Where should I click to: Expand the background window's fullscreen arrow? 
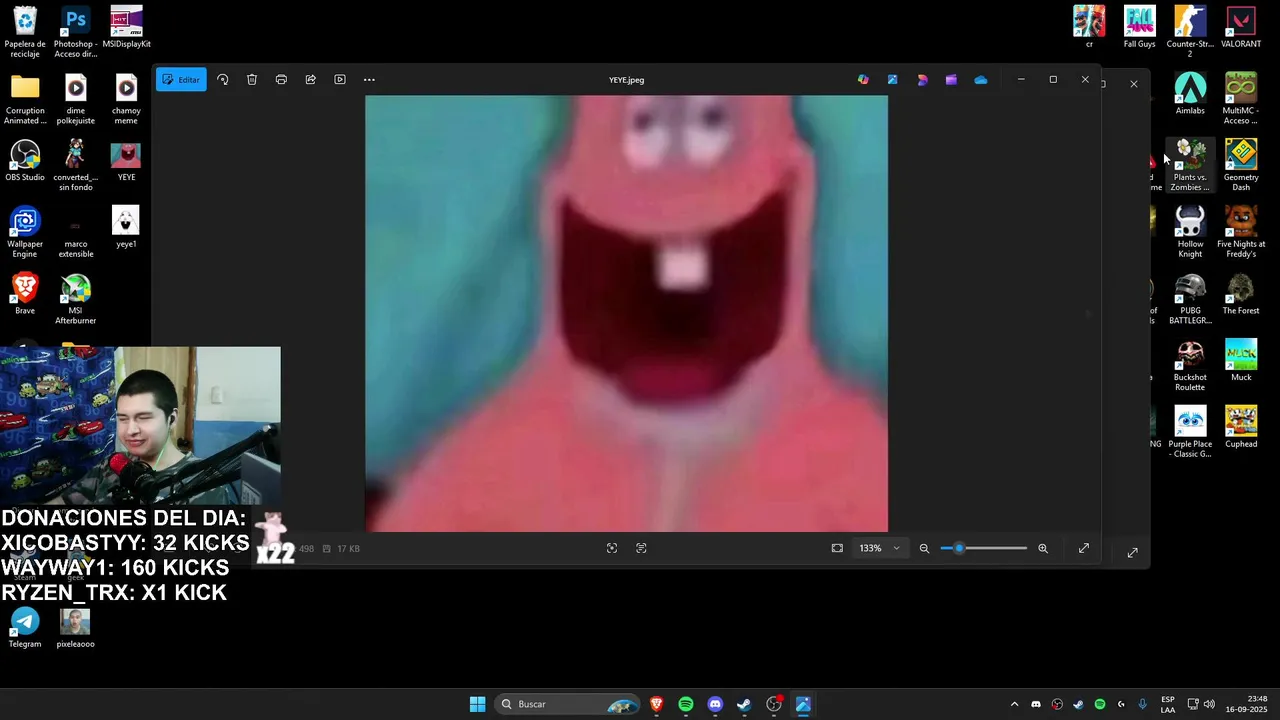pyautogui.click(x=1132, y=552)
